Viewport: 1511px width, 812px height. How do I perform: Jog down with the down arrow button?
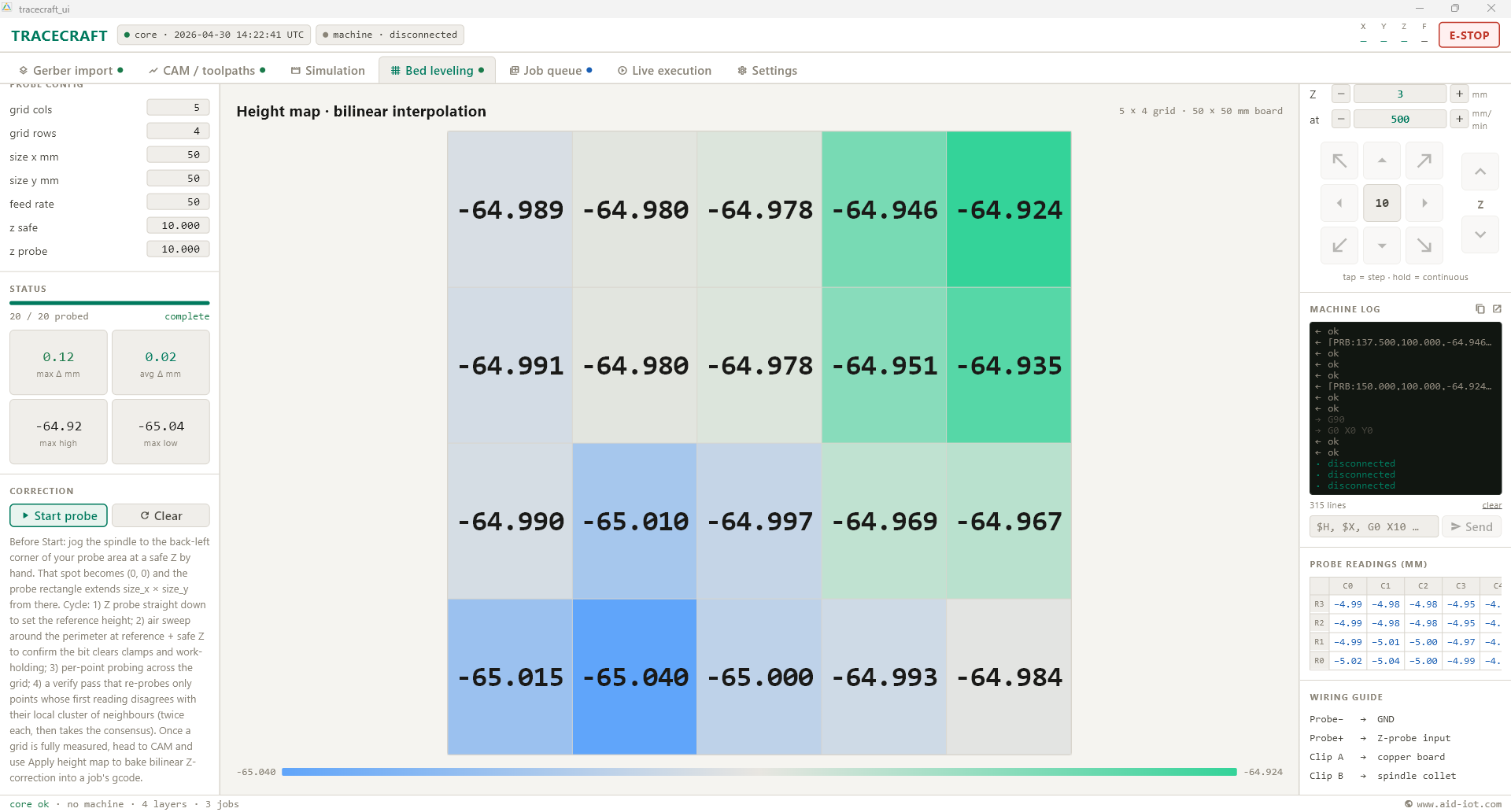tap(1382, 245)
